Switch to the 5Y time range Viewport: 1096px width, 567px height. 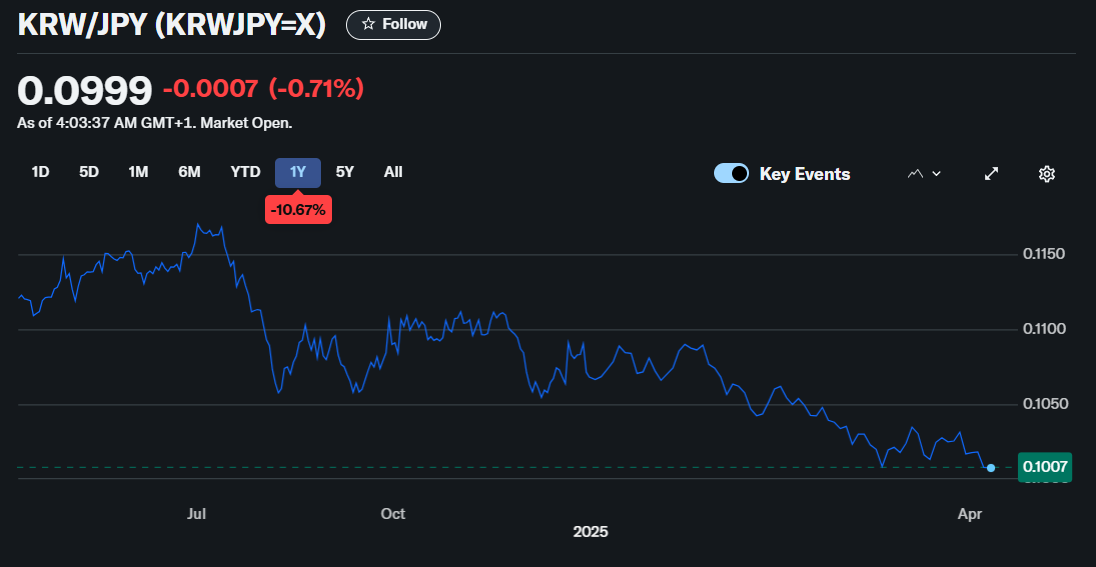(345, 172)
